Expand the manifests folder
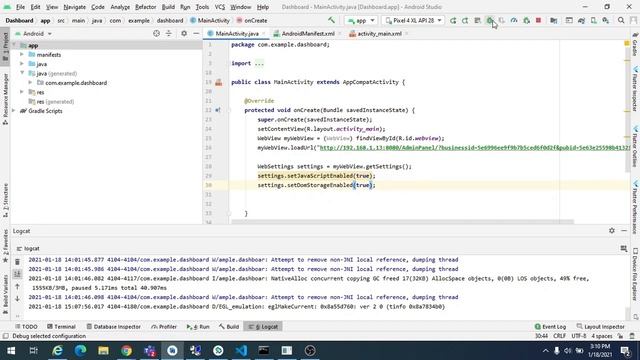640x360 pixels. click(22, 54)
